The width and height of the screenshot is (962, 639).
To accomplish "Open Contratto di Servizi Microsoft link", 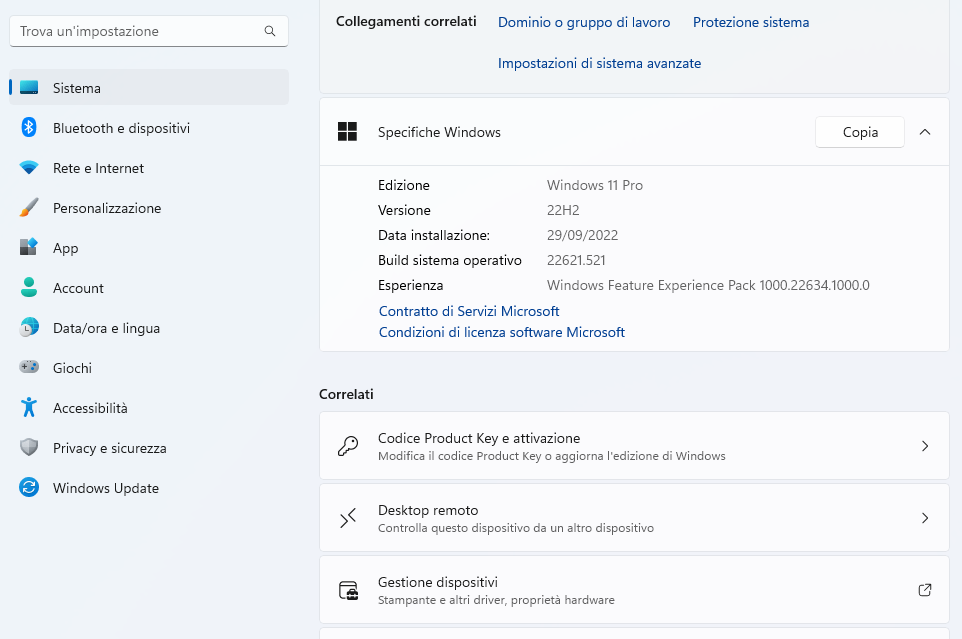I will 469,311.
